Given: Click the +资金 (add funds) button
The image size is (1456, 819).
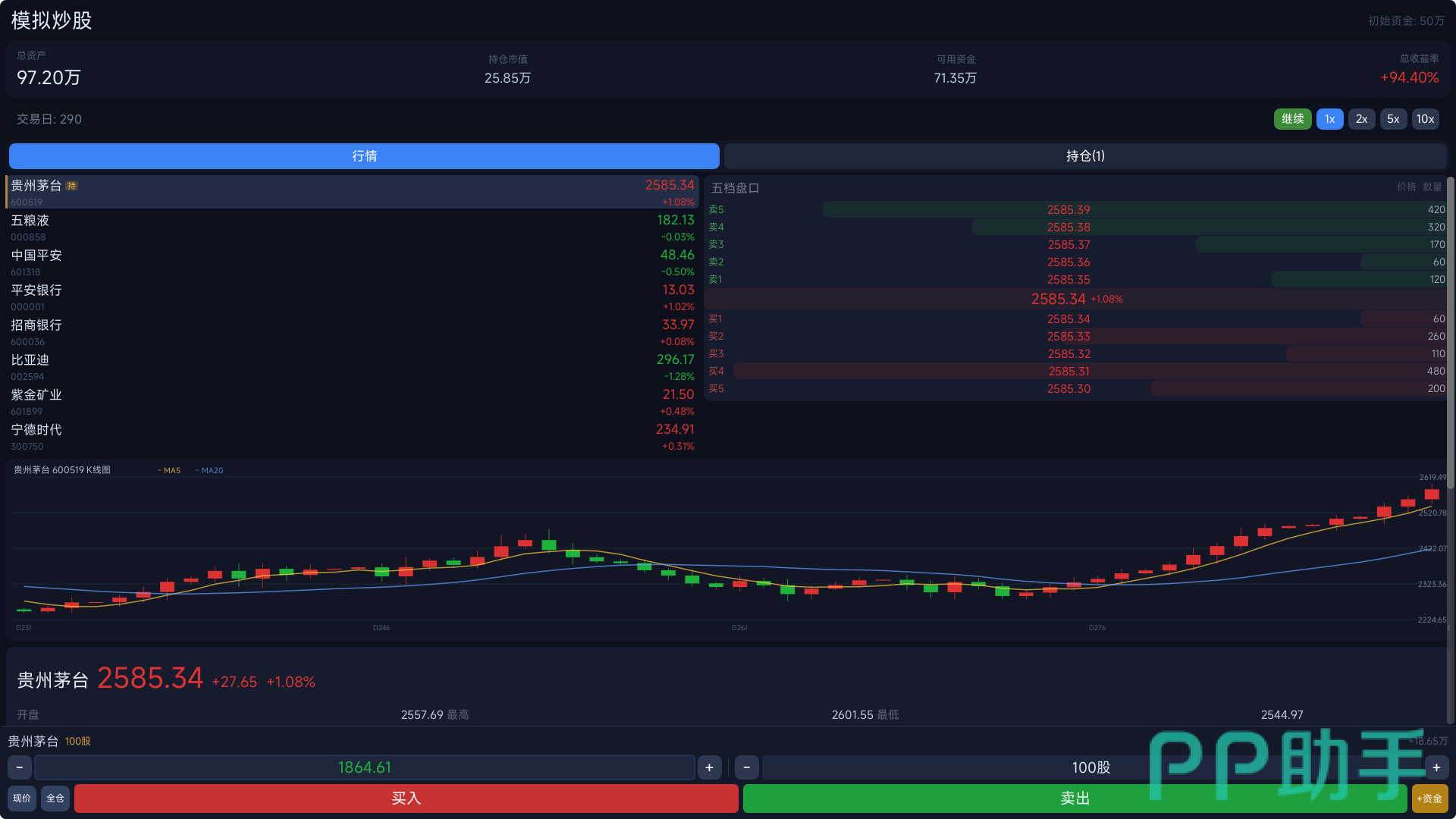Looking at the screenshot, I should point(1429,799).
